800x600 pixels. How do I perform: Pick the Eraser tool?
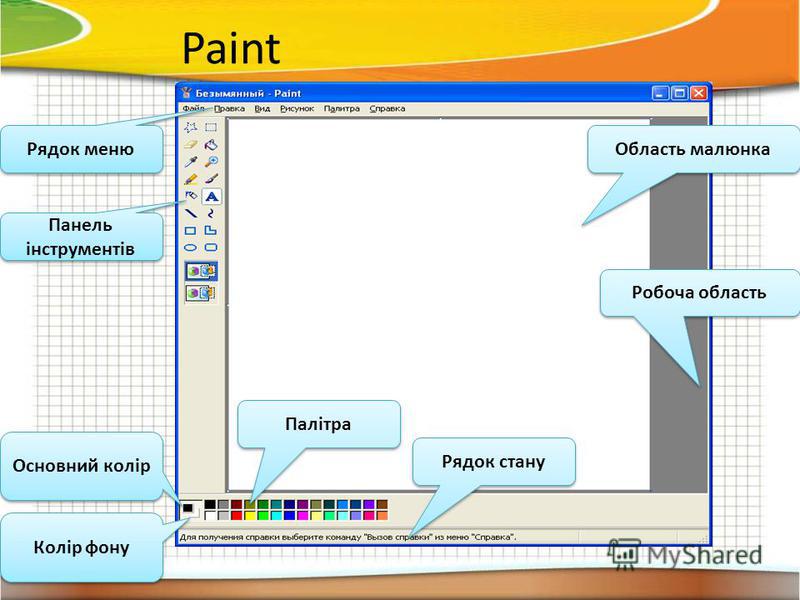(190, 145)
